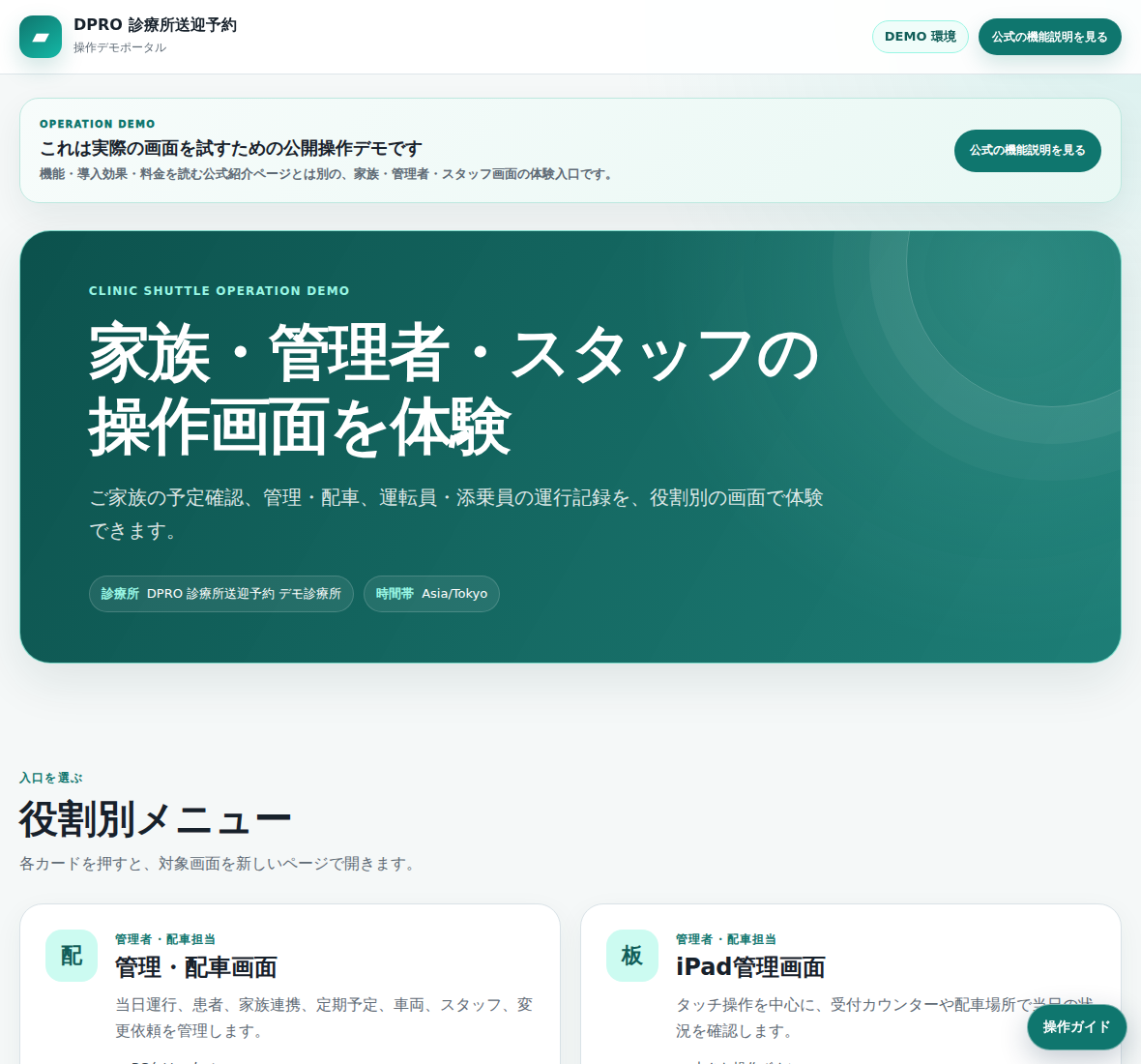Click the DPRO logo icon in header
Viewport: 1141px width, 1064px height.
41,37
